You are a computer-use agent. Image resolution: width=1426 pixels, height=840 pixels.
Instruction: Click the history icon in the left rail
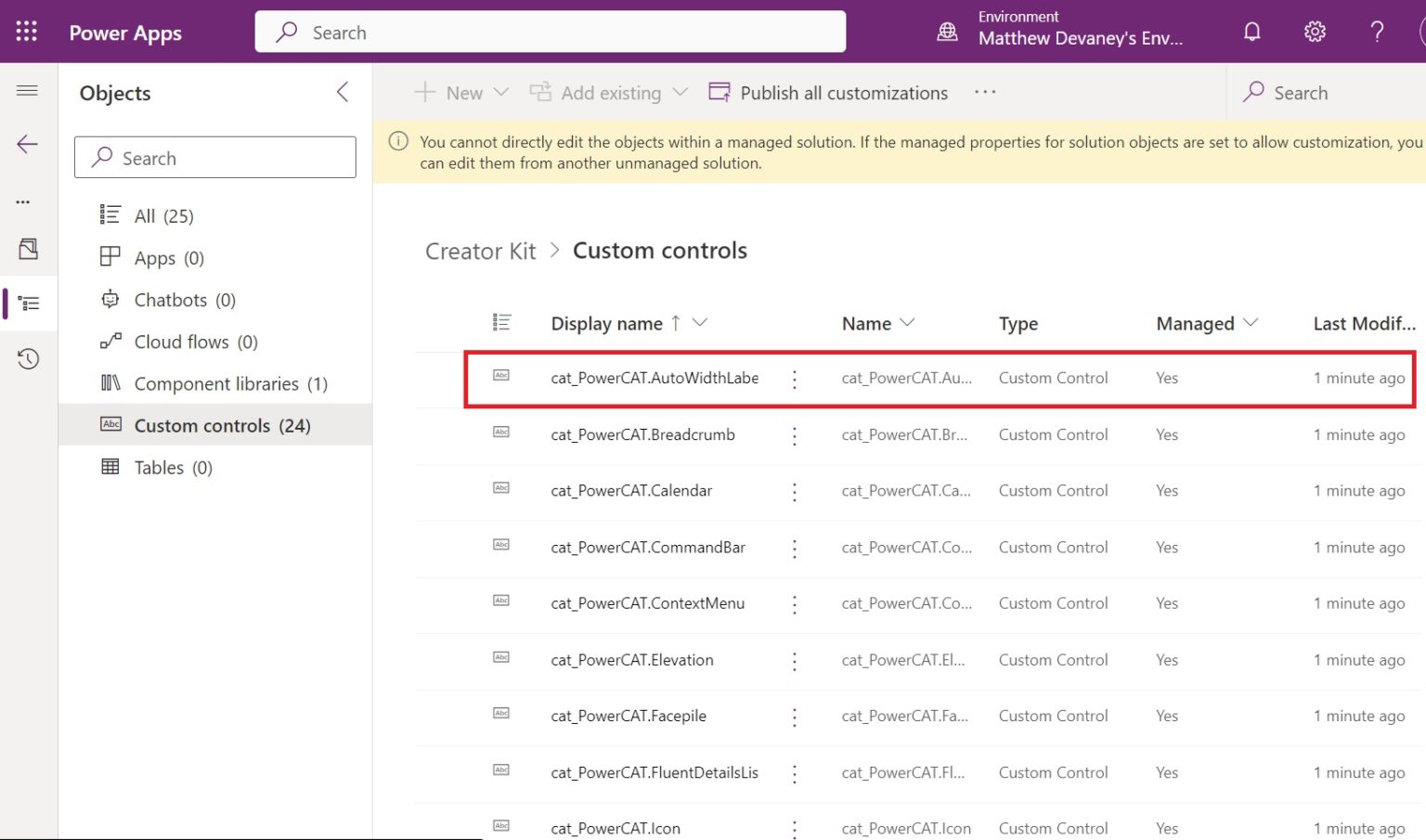coord(27,358)
